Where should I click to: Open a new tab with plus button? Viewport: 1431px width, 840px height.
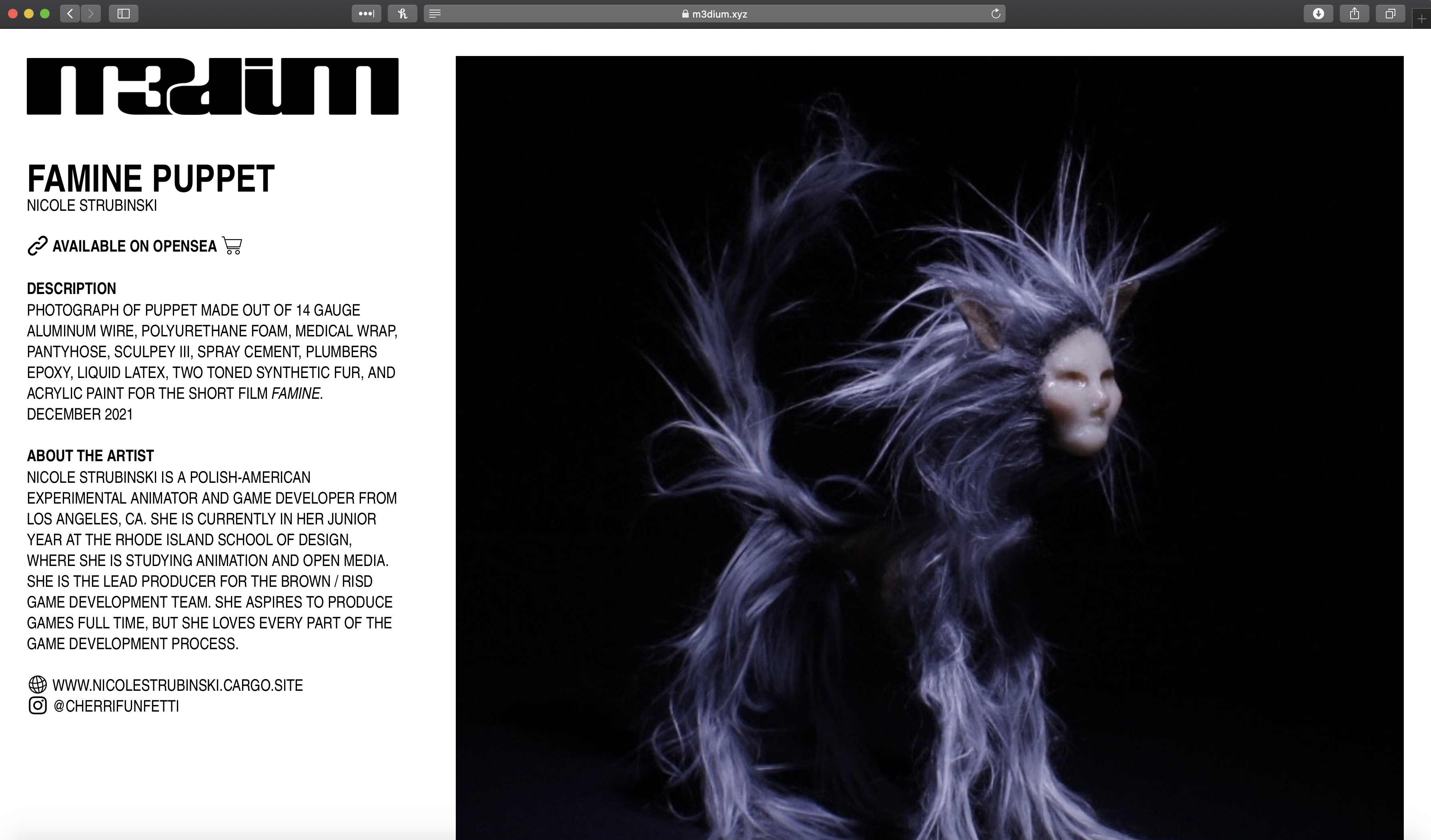(1421, 19)
